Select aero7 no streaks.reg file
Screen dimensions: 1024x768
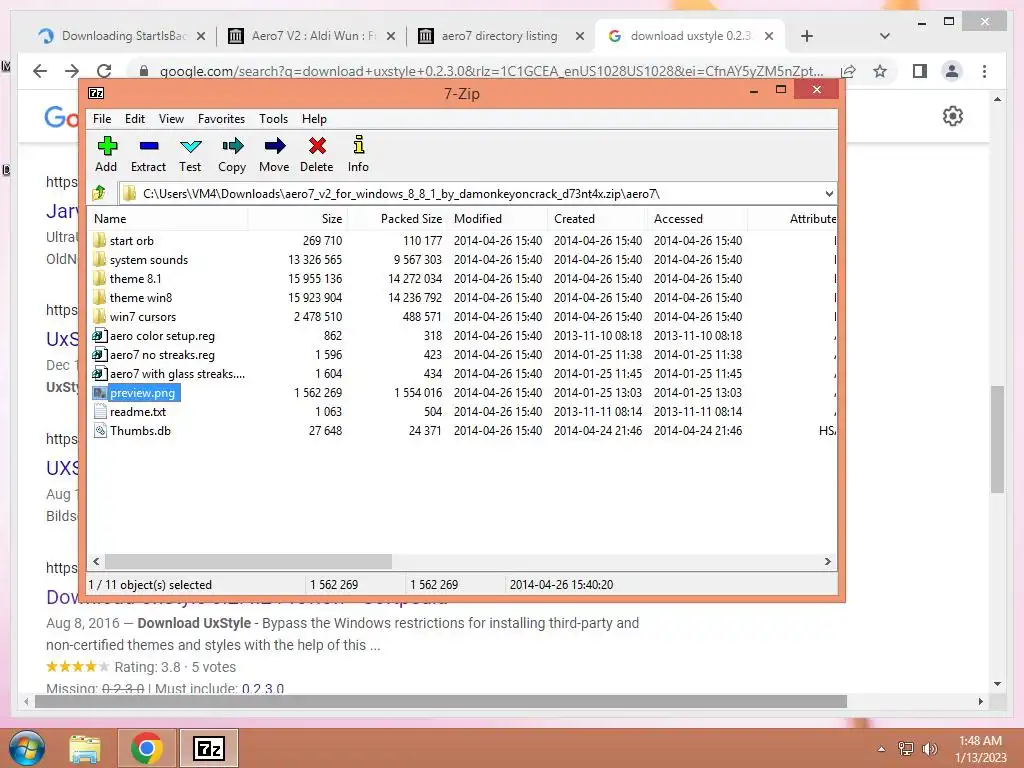(153, 355)
